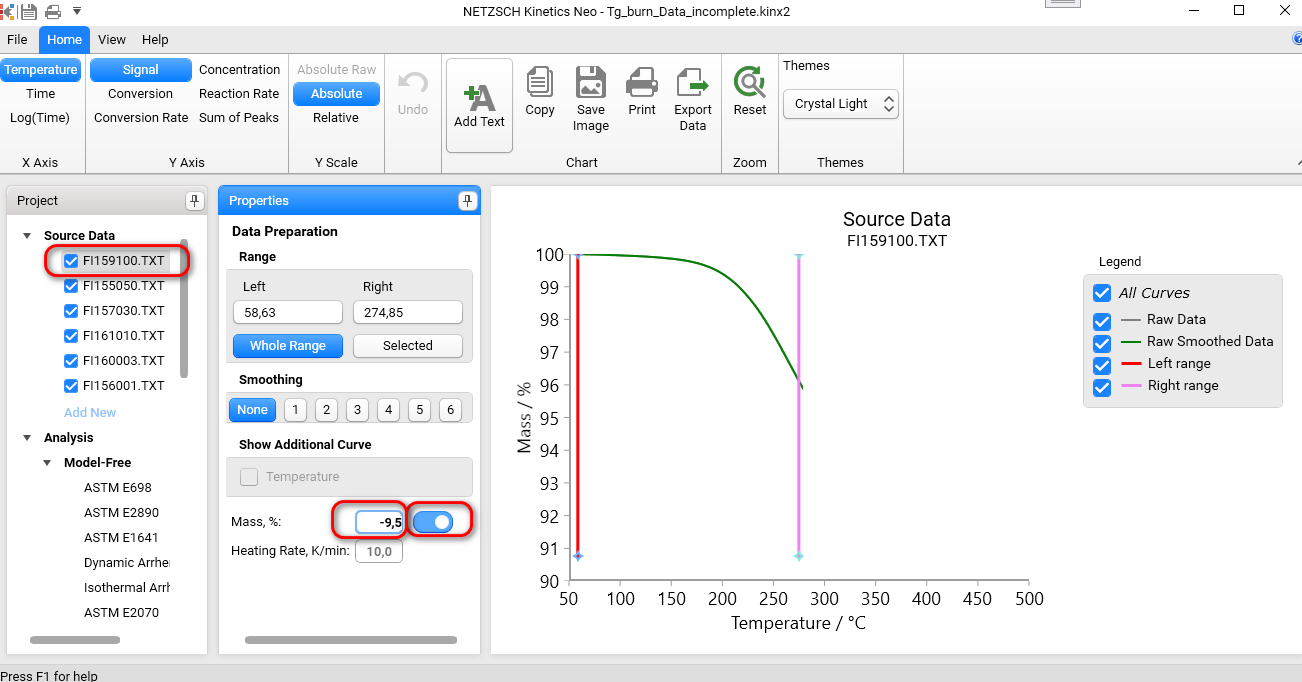Collapse the Model-Free analysis section

(x=46, y=462)
